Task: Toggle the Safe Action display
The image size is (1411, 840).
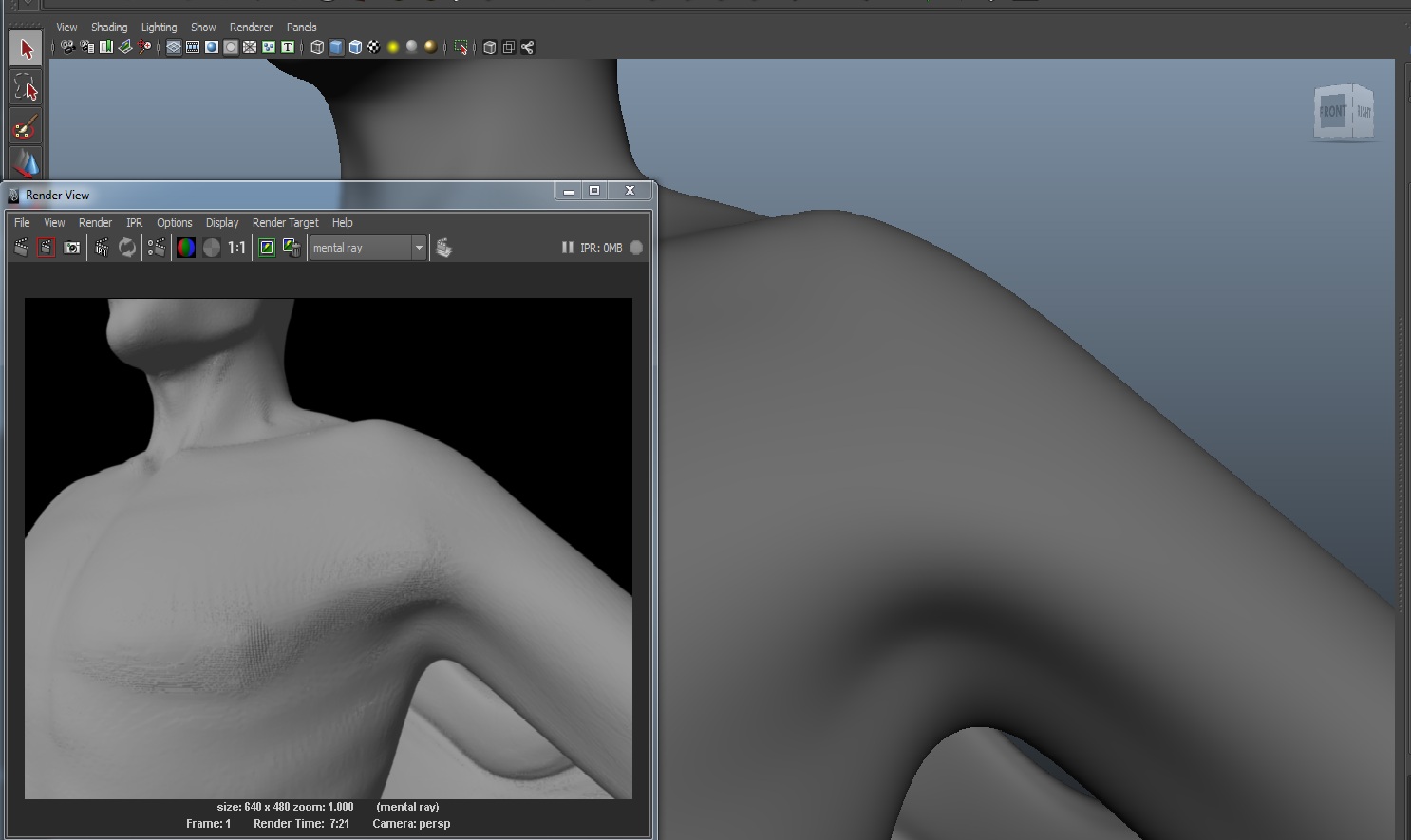Action: 269,47
